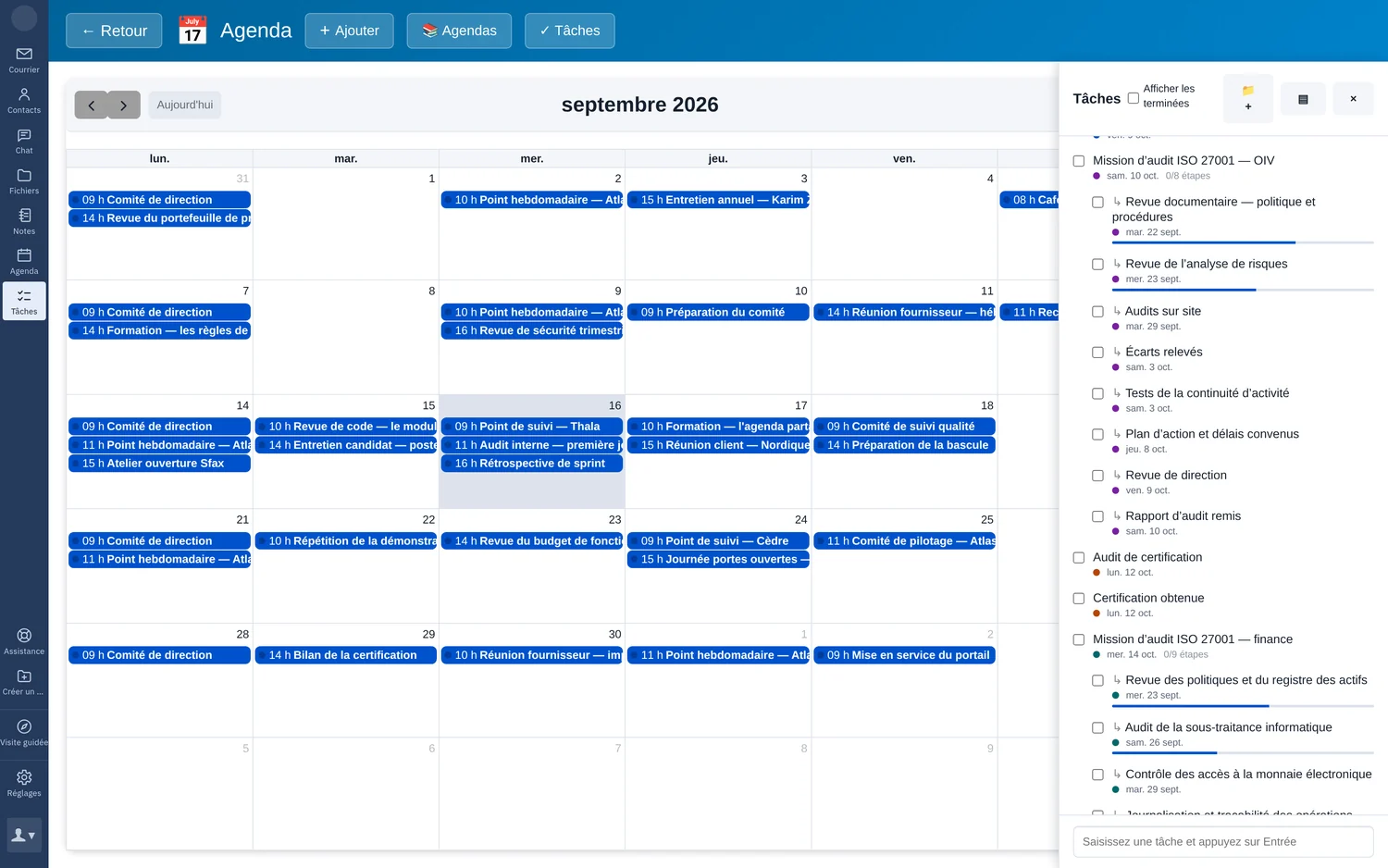
Task: Go to previous month
Action: click(91, 105)
